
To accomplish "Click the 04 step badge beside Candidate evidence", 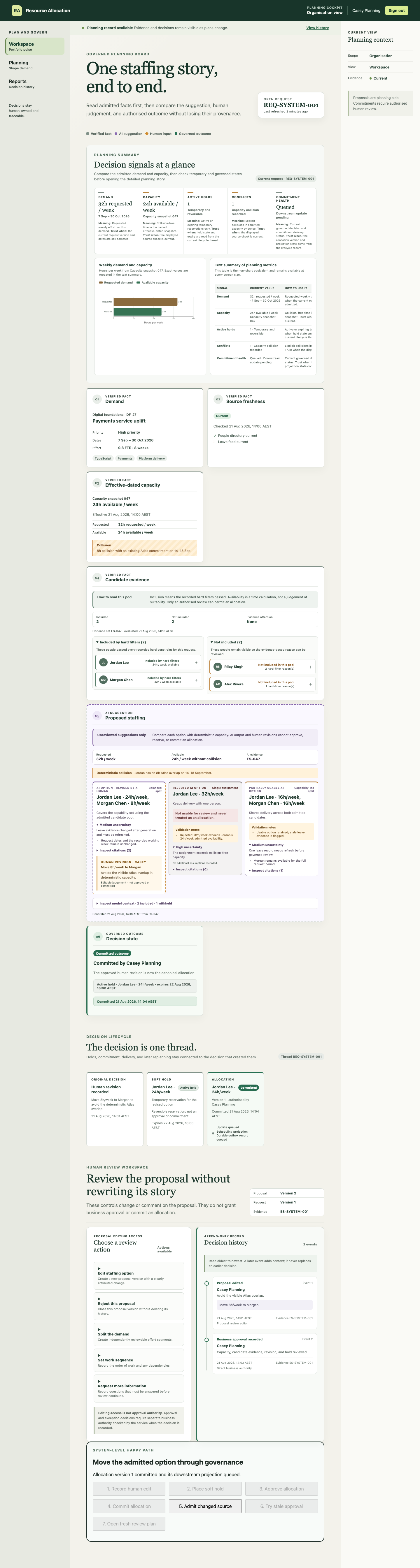I will click(x=97, y=578).
